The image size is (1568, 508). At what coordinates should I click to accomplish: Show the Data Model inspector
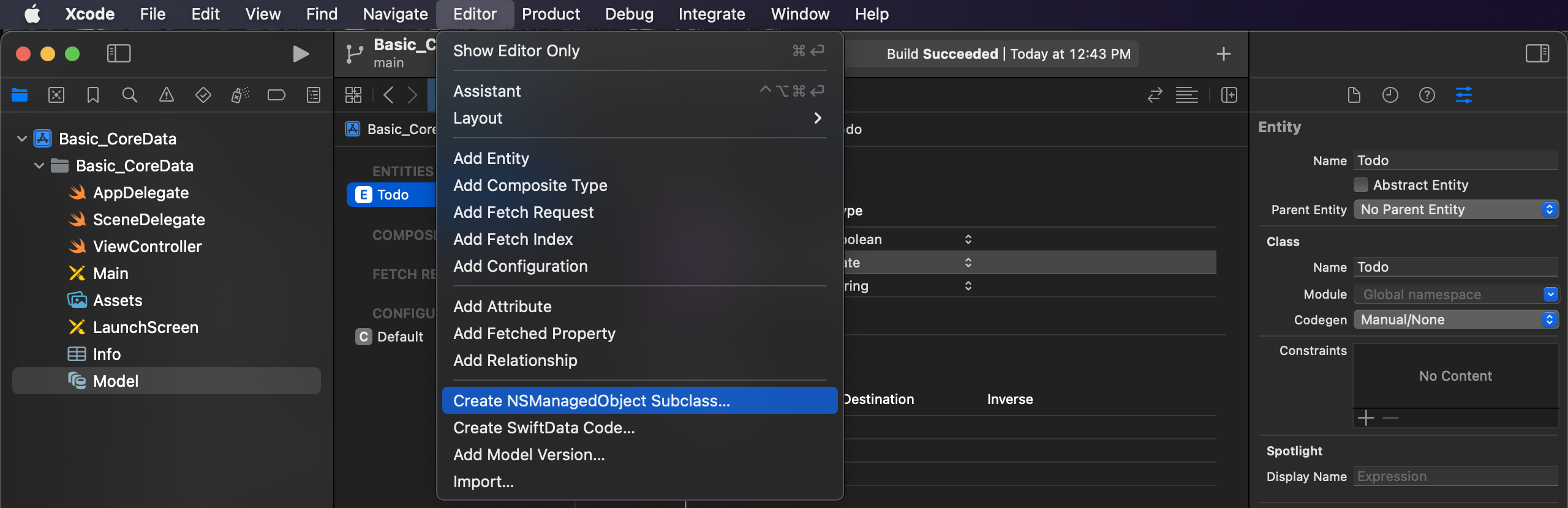[x=1464, y=95]
